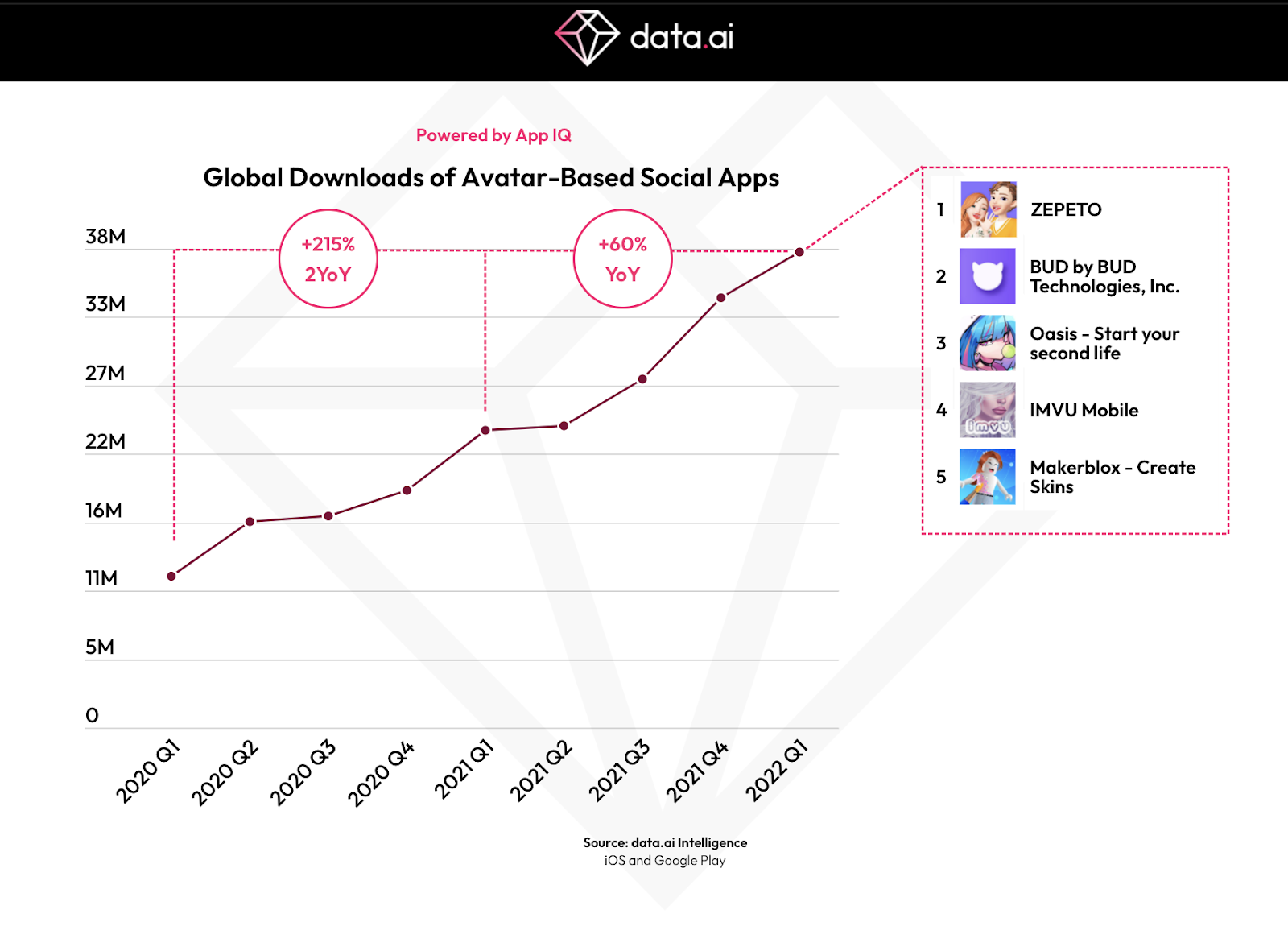
Task: Click the "38M" y-axis label
Action: (105, 237)
